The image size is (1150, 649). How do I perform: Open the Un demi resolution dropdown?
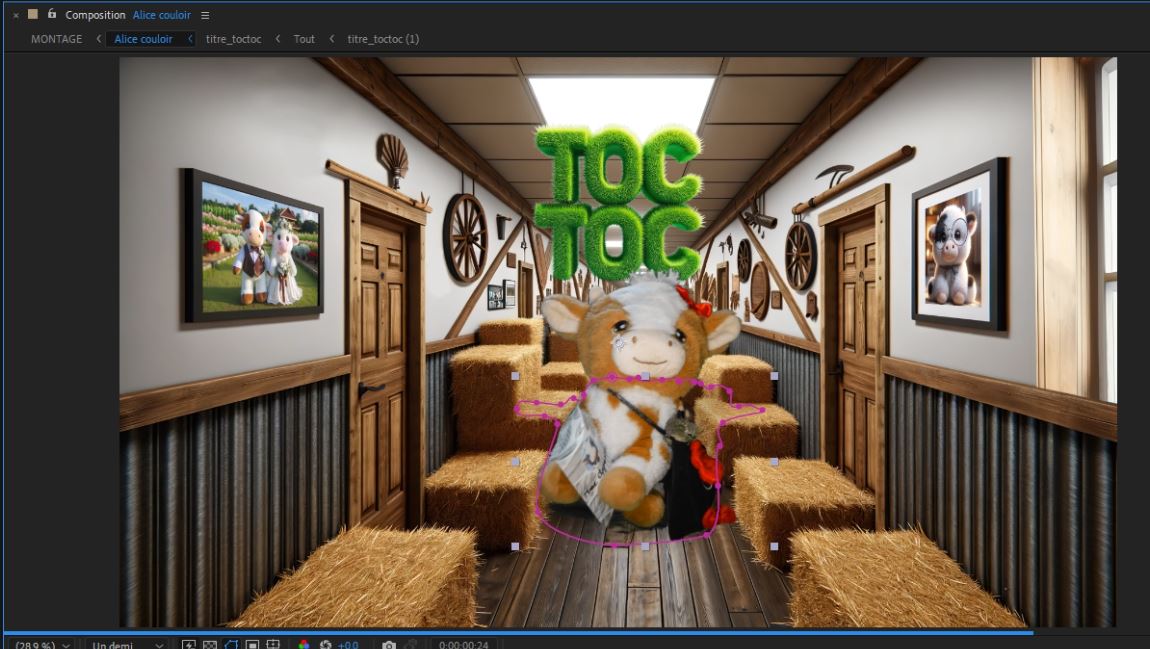126,644
